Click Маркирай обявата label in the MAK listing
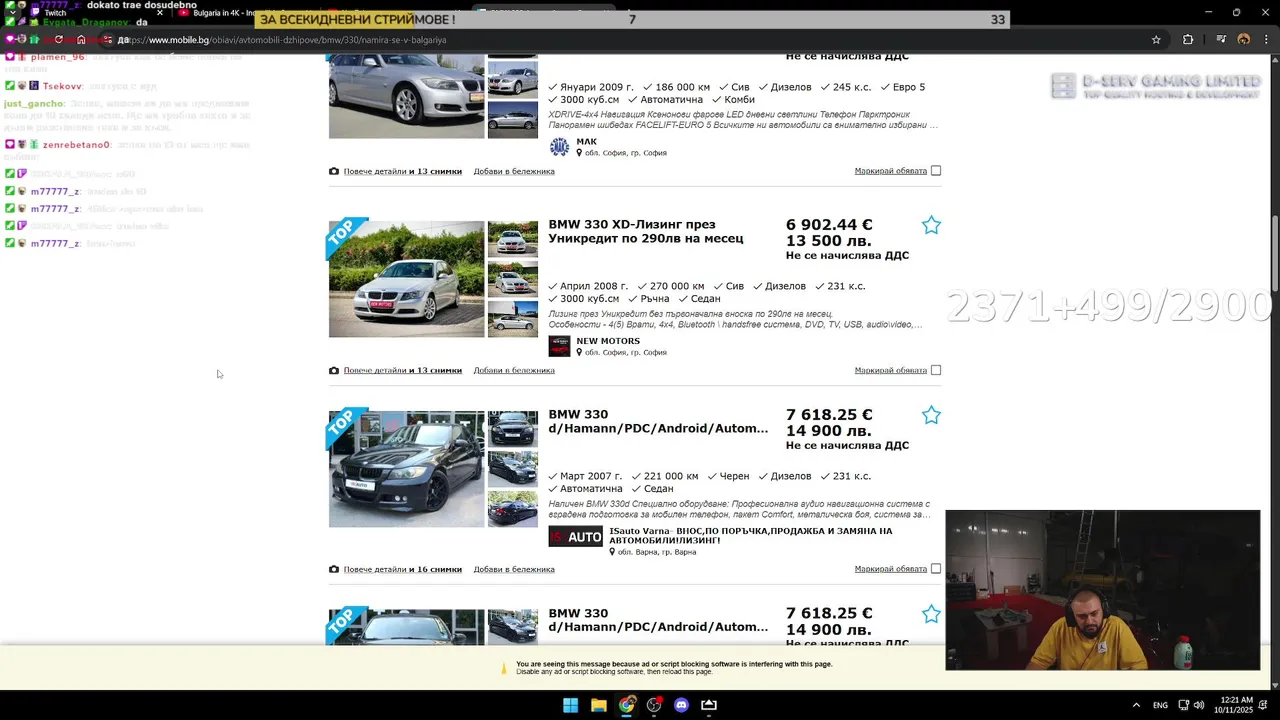 (x=891, y=171)
